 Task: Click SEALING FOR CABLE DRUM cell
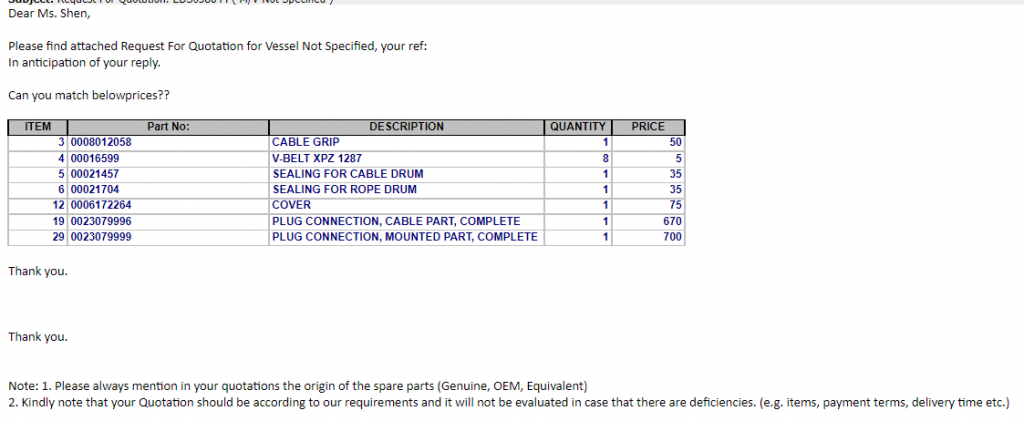[x=406, y=174]
